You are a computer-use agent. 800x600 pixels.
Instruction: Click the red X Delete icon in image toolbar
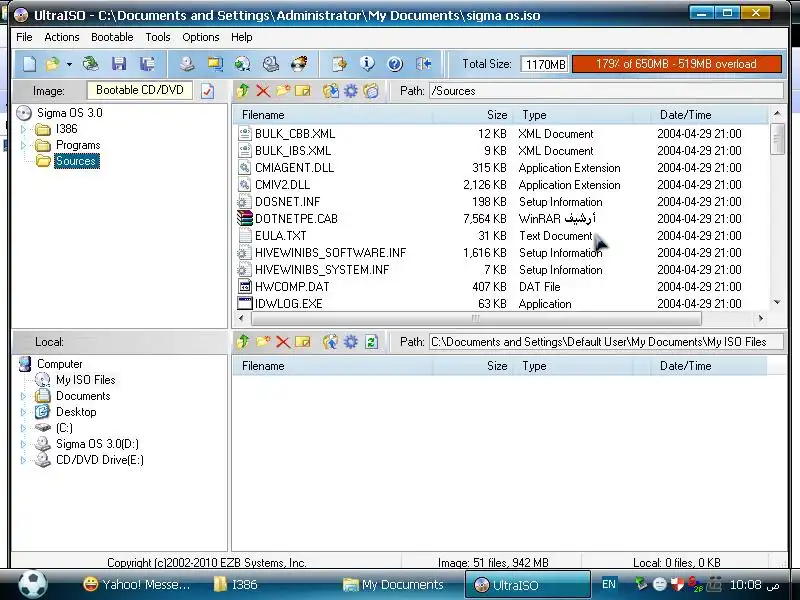point(263,91)
